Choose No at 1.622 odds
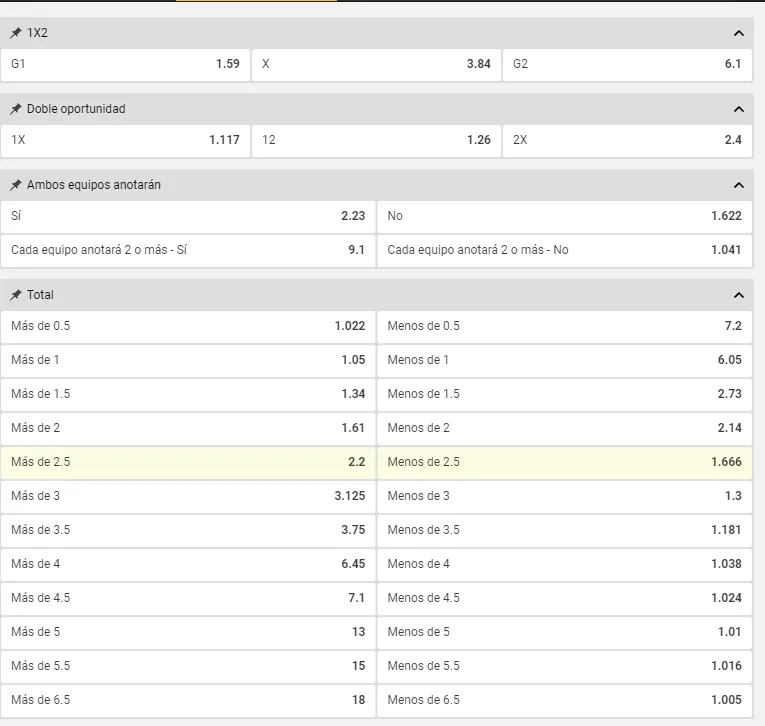 565,216
